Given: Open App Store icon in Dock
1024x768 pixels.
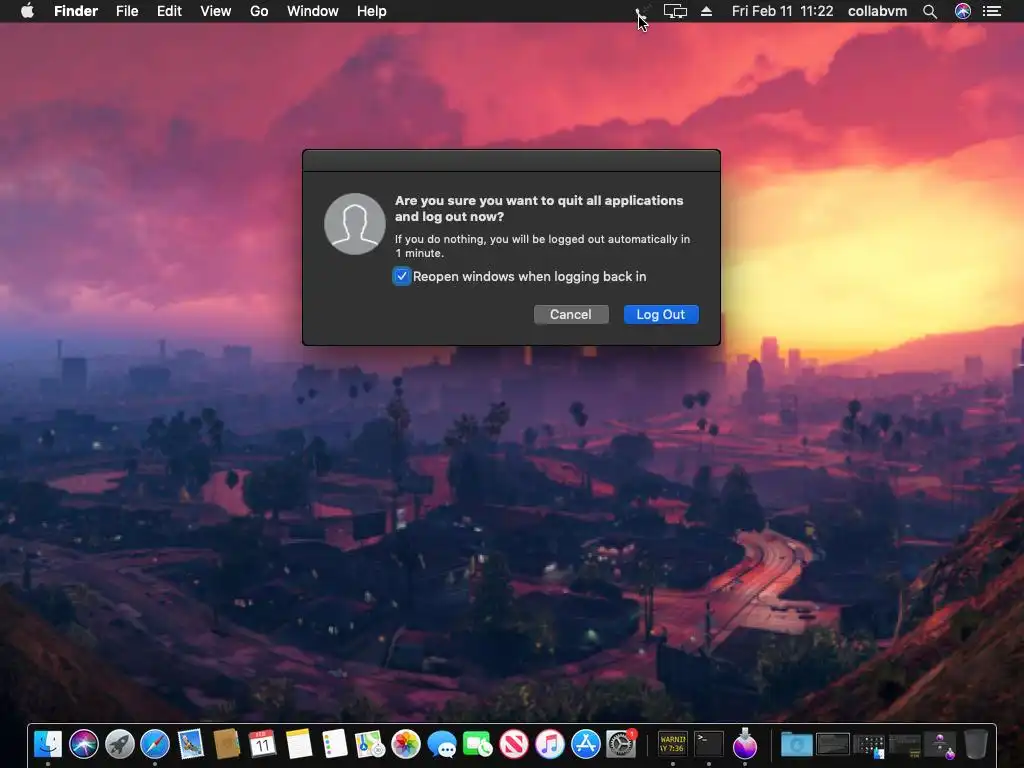Looking at the screenshot, I should coord(585,744).
